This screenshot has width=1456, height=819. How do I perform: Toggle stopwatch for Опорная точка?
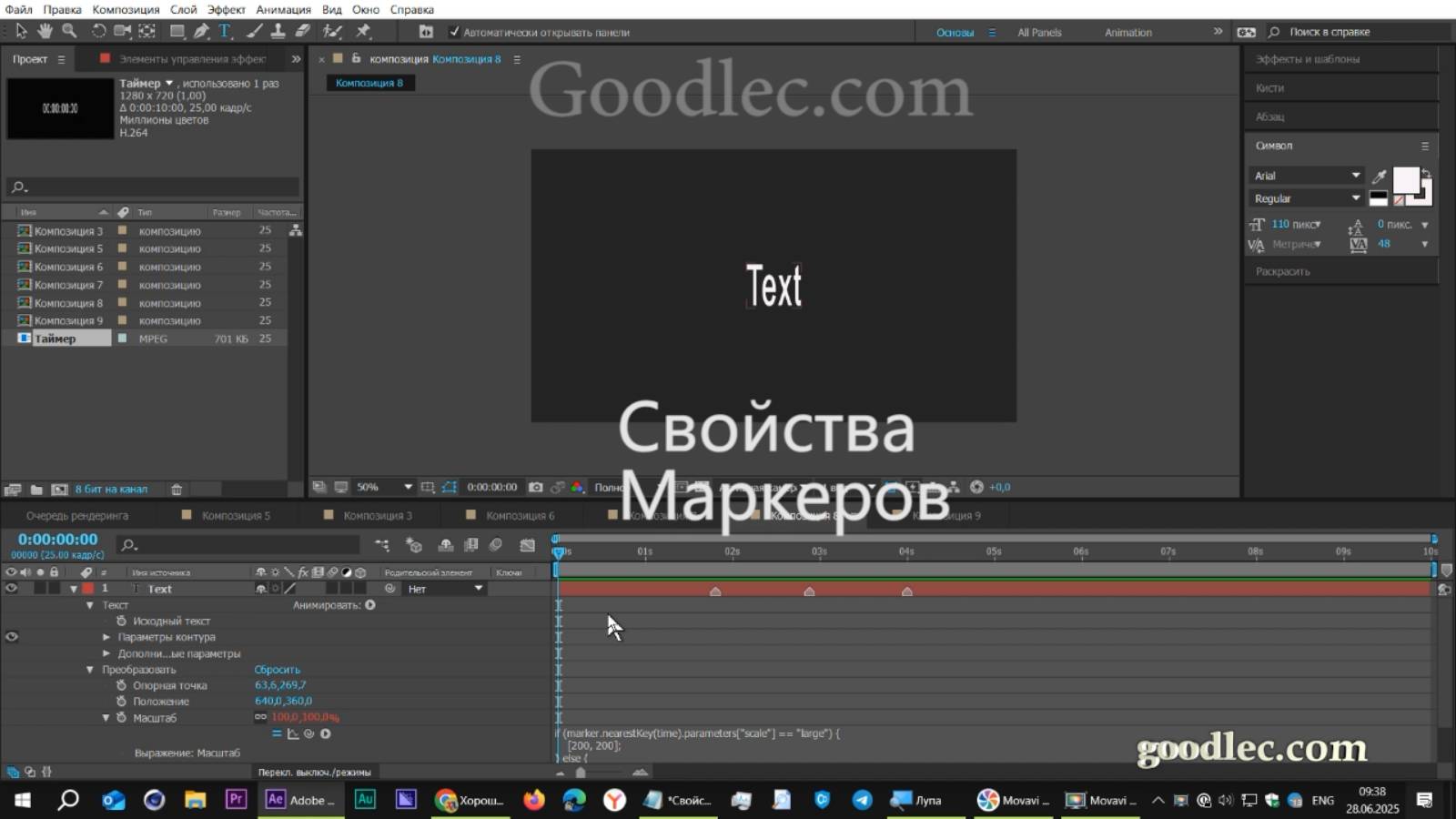(121, 685)
